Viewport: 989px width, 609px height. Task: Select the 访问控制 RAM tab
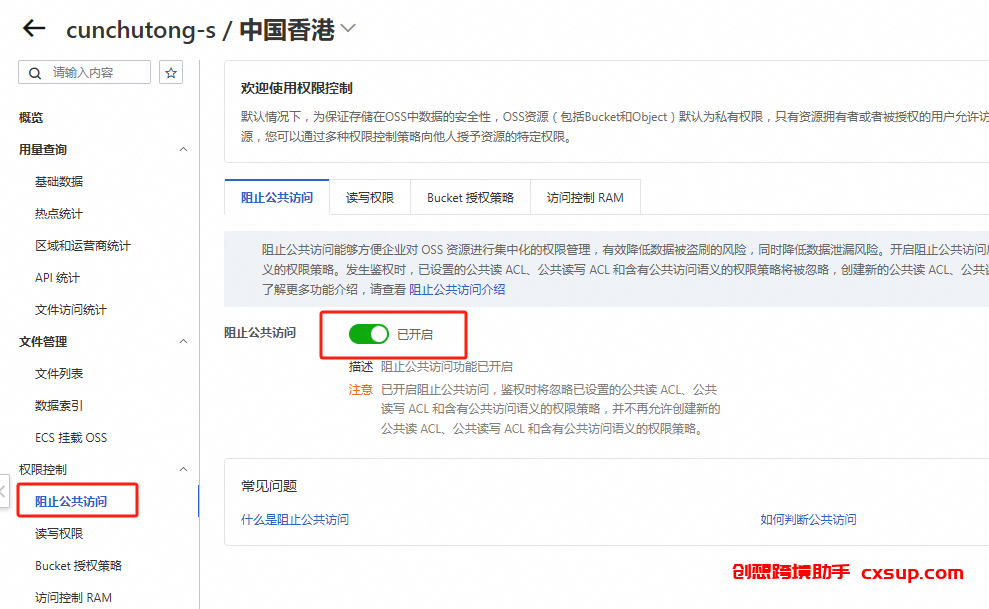(585, 197)
